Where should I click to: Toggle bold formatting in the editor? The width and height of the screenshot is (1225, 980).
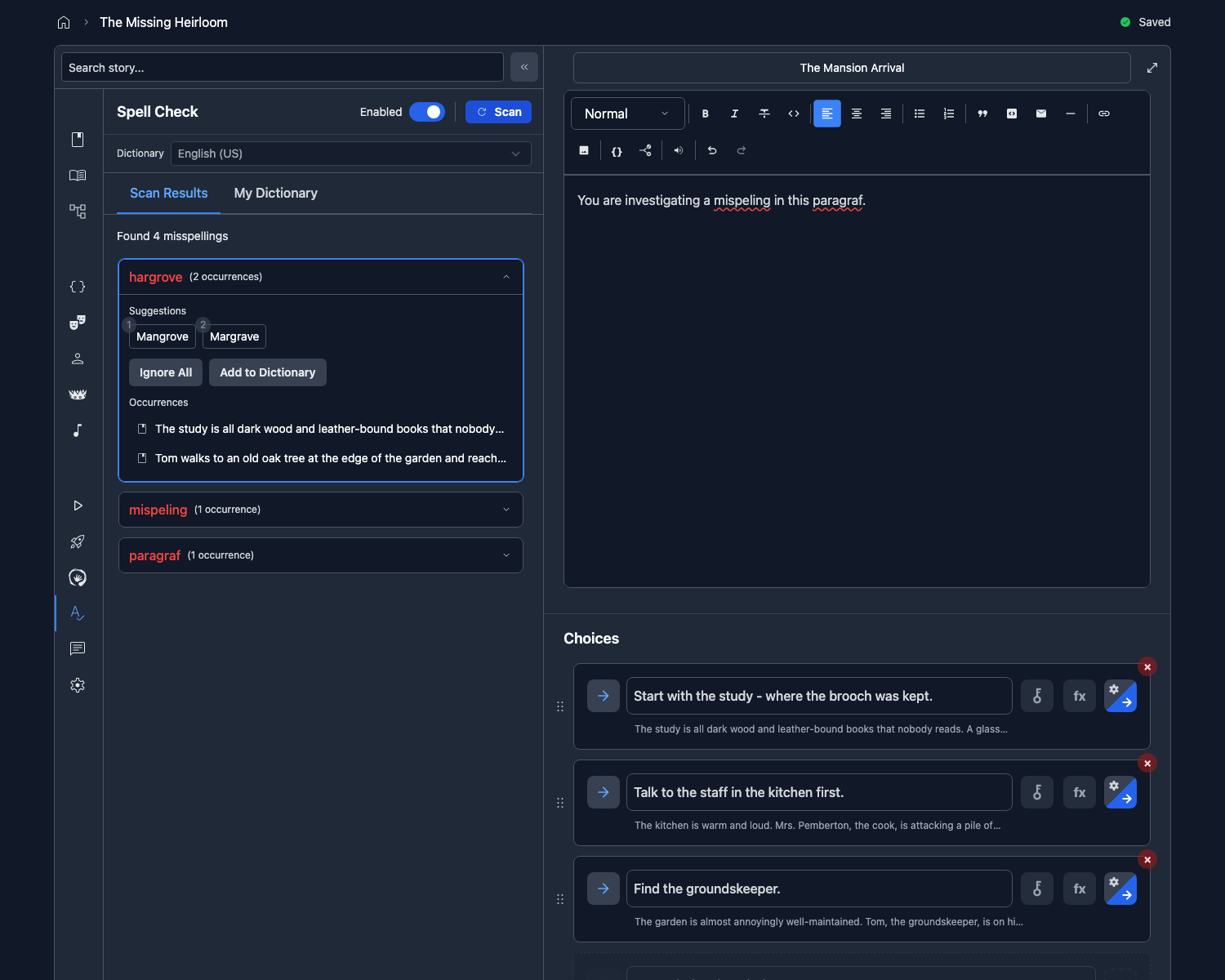705,114
